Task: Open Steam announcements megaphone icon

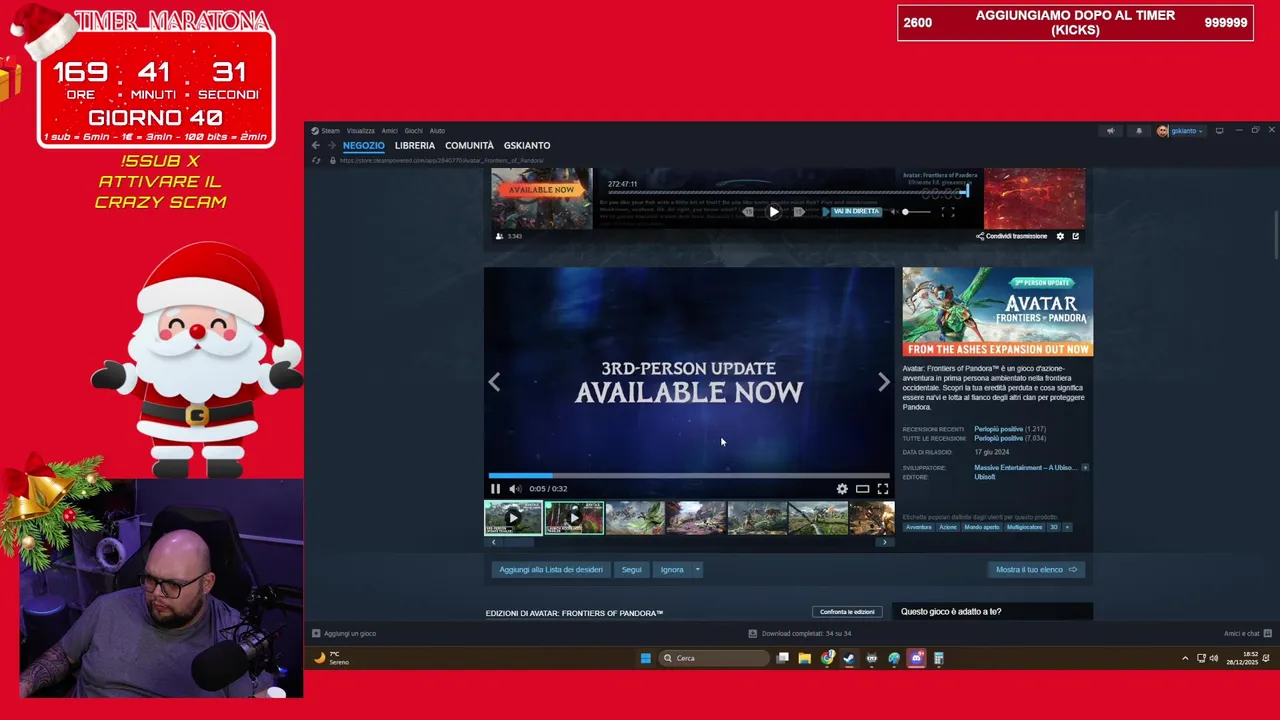Action: (x=1110, y=131)
